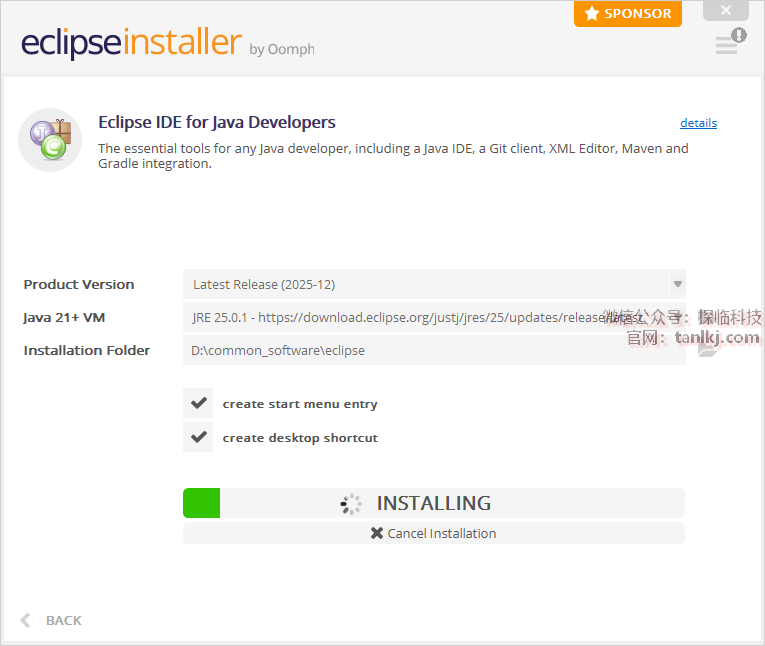Image resolution: width=765 pixels, height=646 pixels.
Task: Expand the Product Version dropdown arrow
Action: (x=677, y=284)
